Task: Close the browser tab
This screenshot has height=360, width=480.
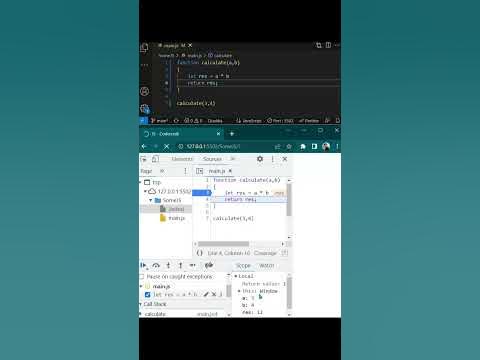Action: point(218,134)
